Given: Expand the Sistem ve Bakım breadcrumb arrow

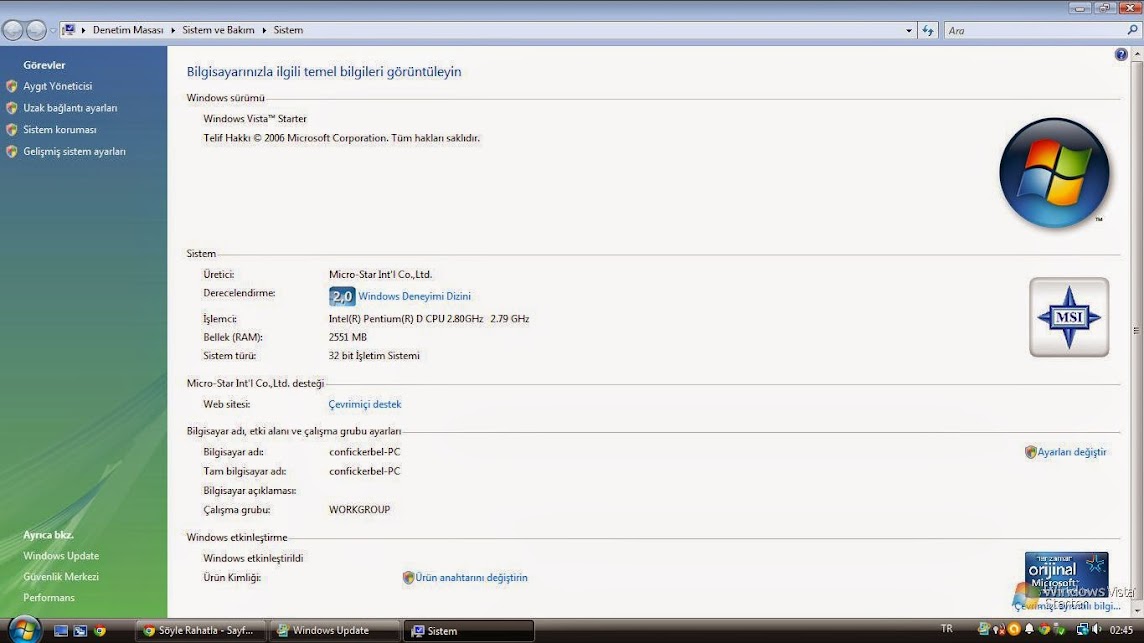Looking at the screenshot, I should pyautogui.click(x=265, y=31).
